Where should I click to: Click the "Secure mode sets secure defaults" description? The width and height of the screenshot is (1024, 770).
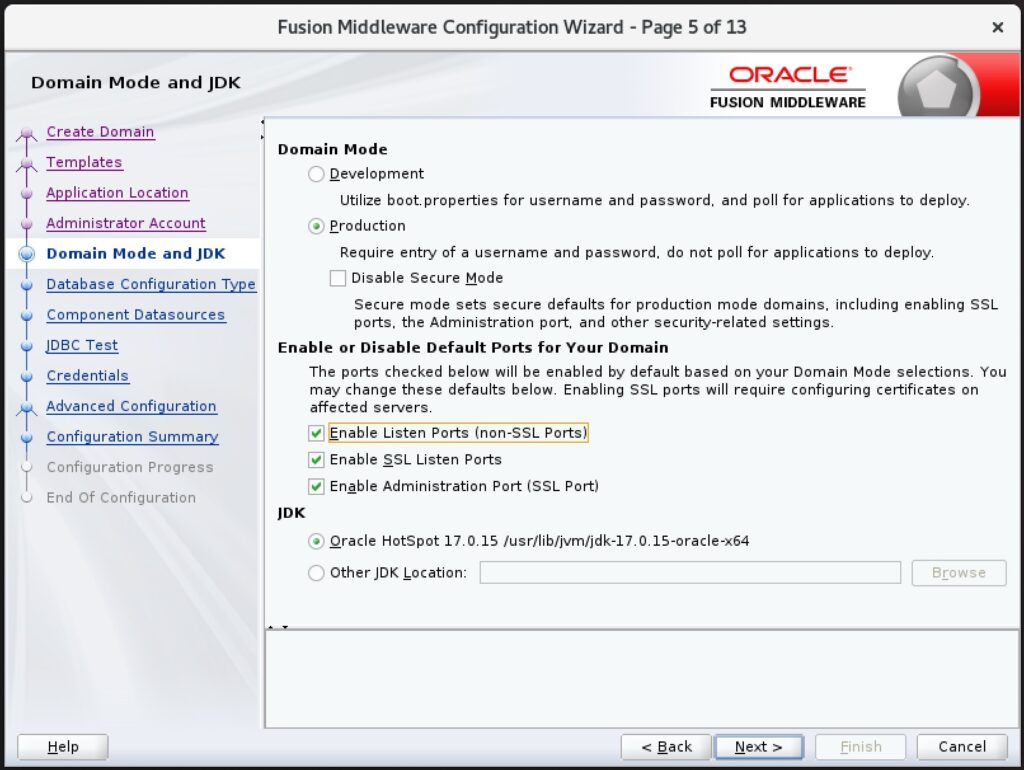click(676, 313)
